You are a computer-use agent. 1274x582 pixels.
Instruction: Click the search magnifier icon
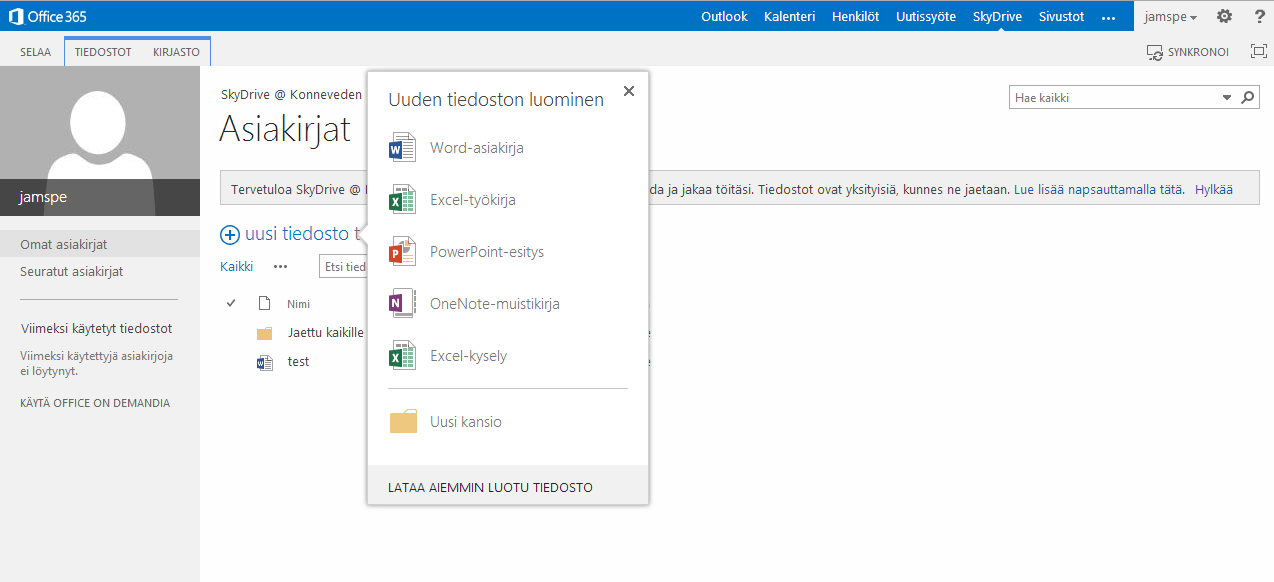coord(1248,98)
